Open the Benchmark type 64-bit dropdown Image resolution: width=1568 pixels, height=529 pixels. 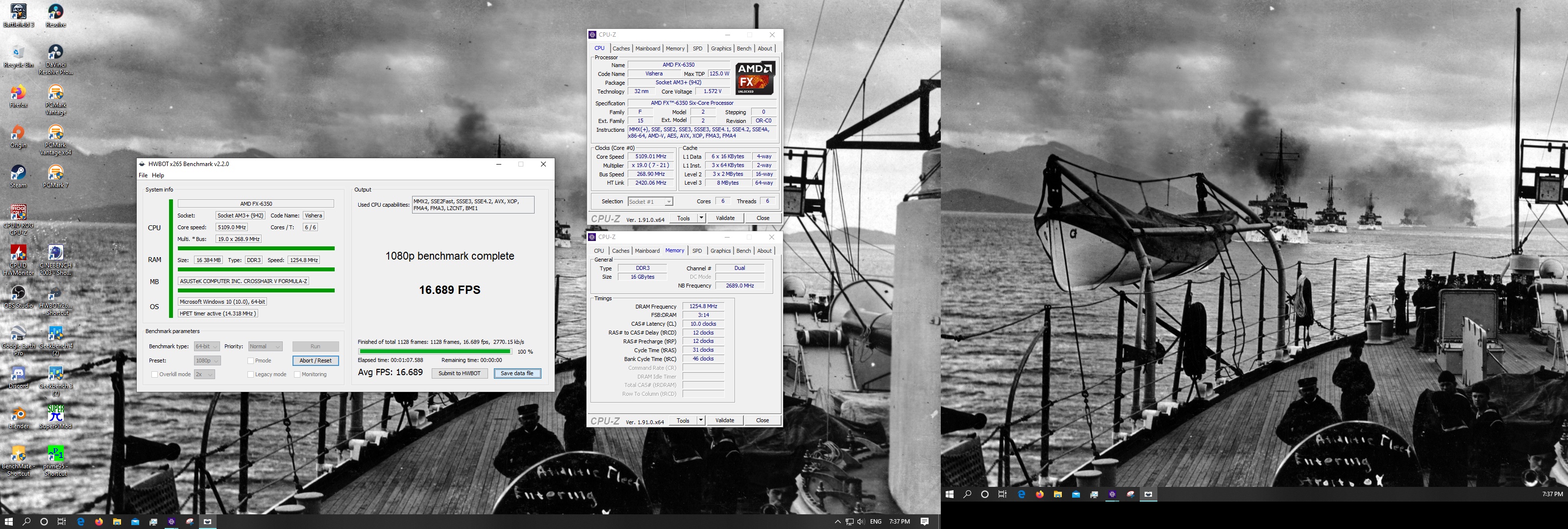(x=206, y=346)
